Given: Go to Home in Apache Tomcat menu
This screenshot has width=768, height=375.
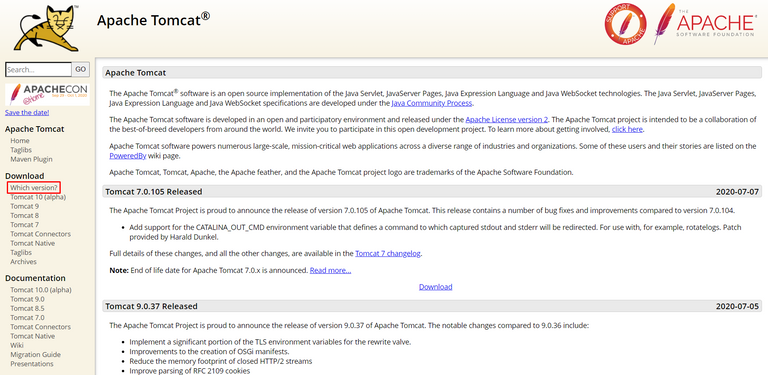Looking at the screenshot, I should pos(20,141).
